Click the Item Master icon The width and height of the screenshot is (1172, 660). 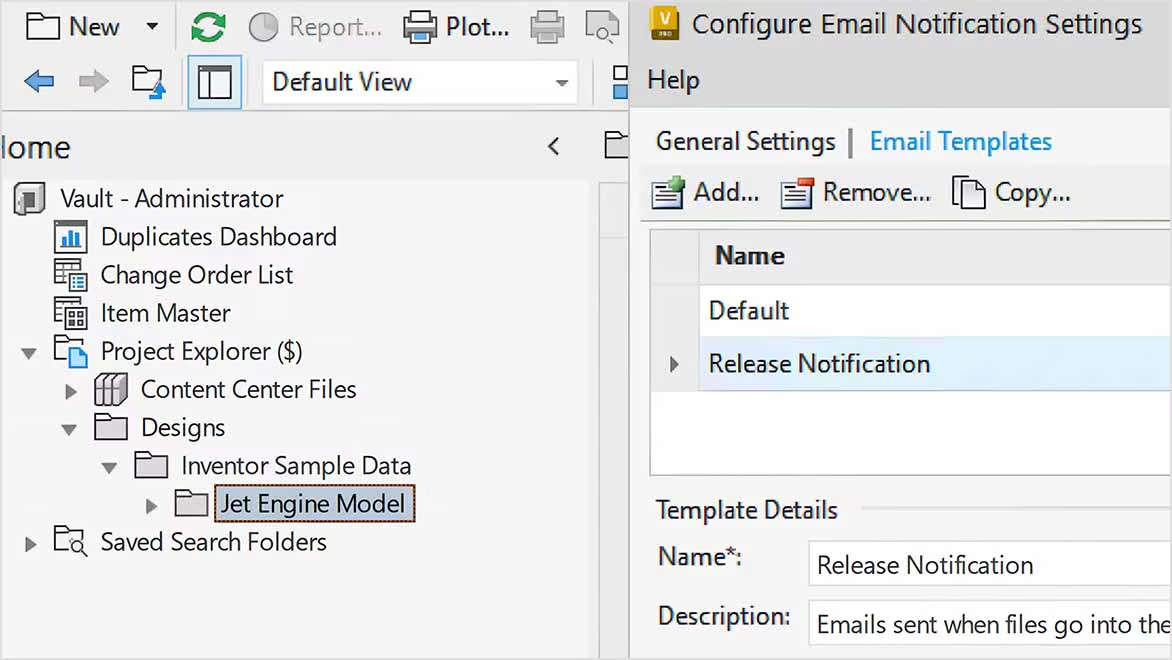click(x=71, y=313)
